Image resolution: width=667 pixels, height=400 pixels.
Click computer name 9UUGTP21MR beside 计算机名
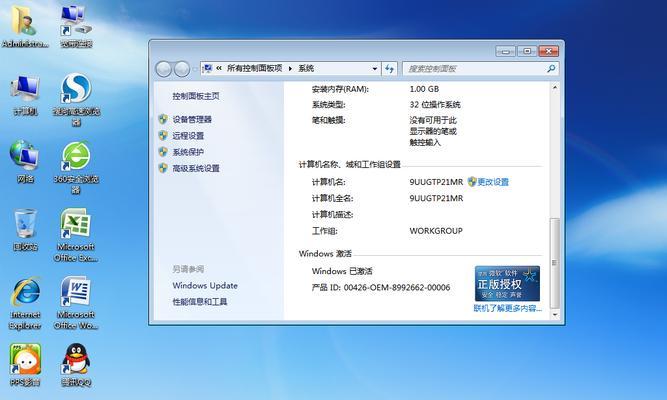[436, 182]
